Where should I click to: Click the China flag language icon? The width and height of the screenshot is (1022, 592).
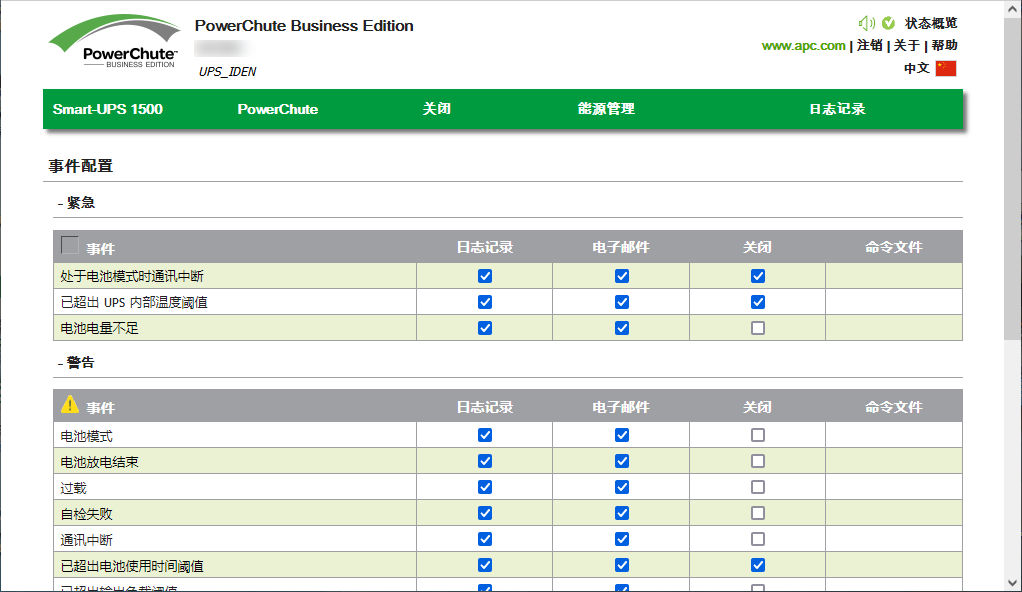946,69
